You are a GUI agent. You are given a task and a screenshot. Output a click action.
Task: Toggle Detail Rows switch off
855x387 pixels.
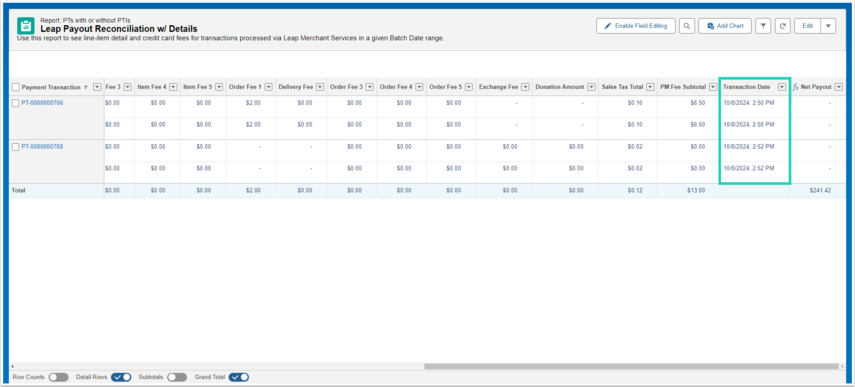pyautogui.click(x=121, y=377)
